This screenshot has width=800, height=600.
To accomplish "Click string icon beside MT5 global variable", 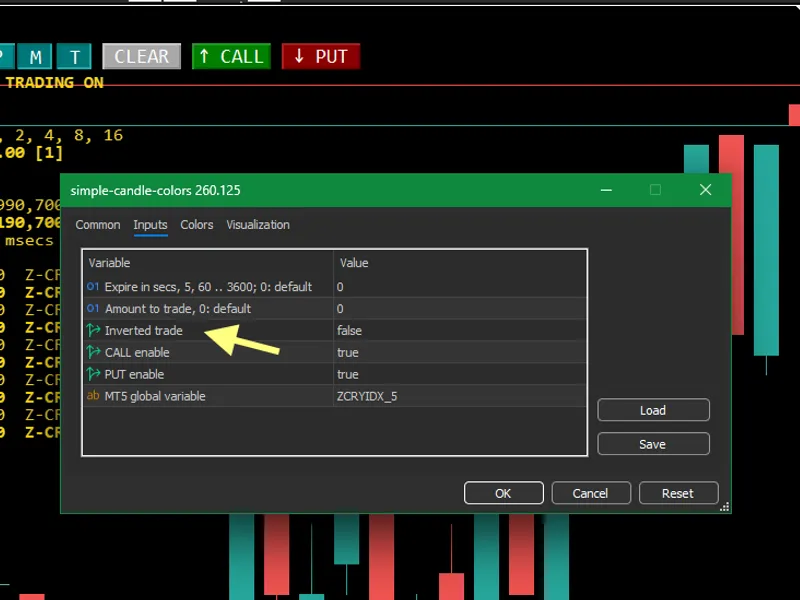I will [93, 396].
